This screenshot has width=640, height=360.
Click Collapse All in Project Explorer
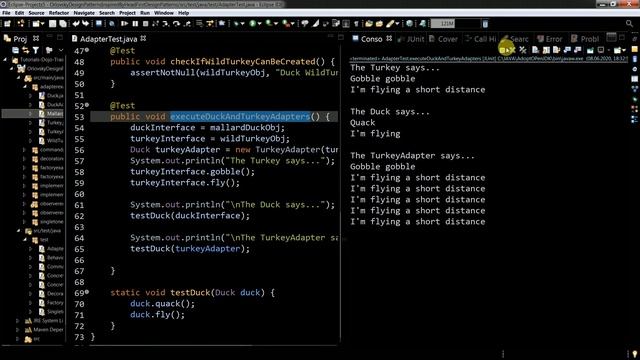click(16, 50)
